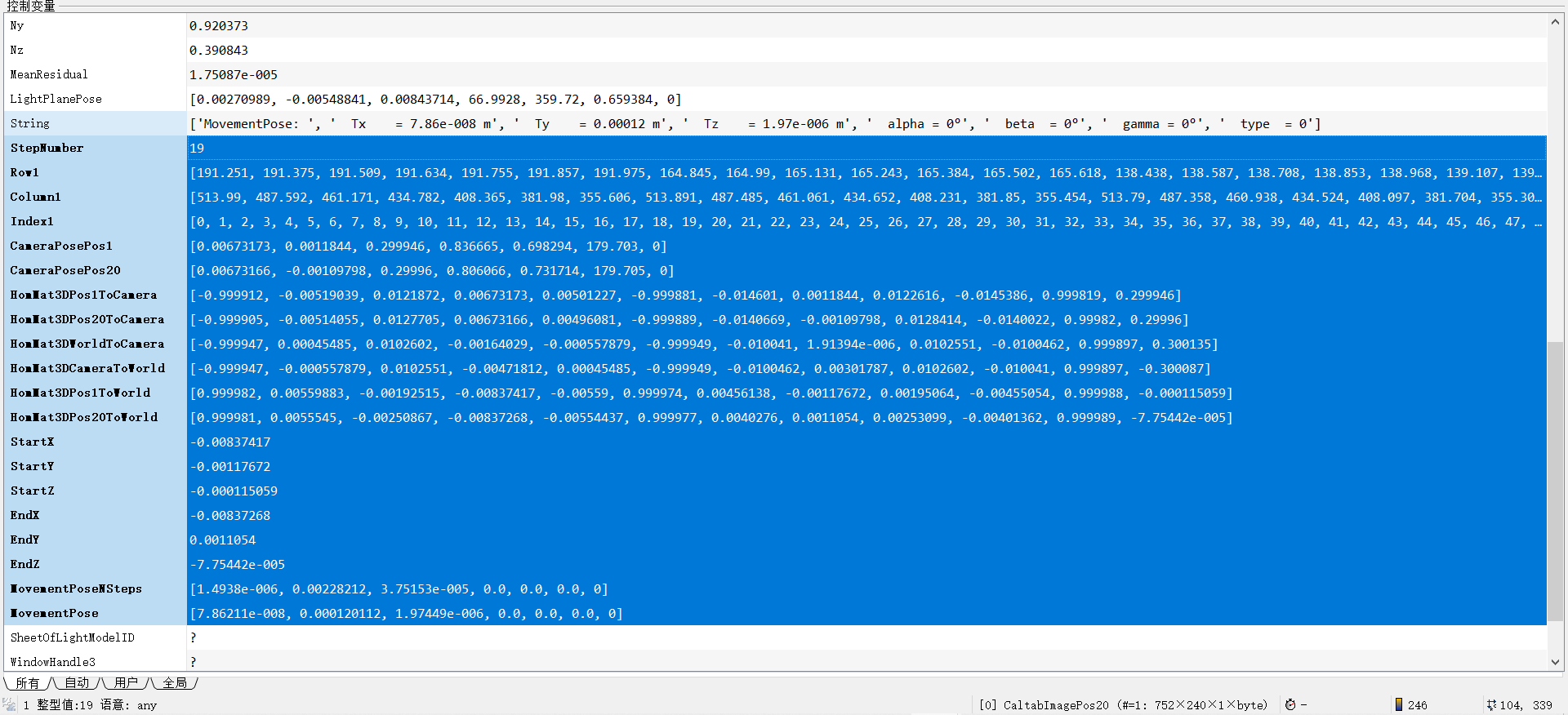The image size is (1568, 715).
Task: Click the MovementPoseNSteps tuple value
Action: 399,589
